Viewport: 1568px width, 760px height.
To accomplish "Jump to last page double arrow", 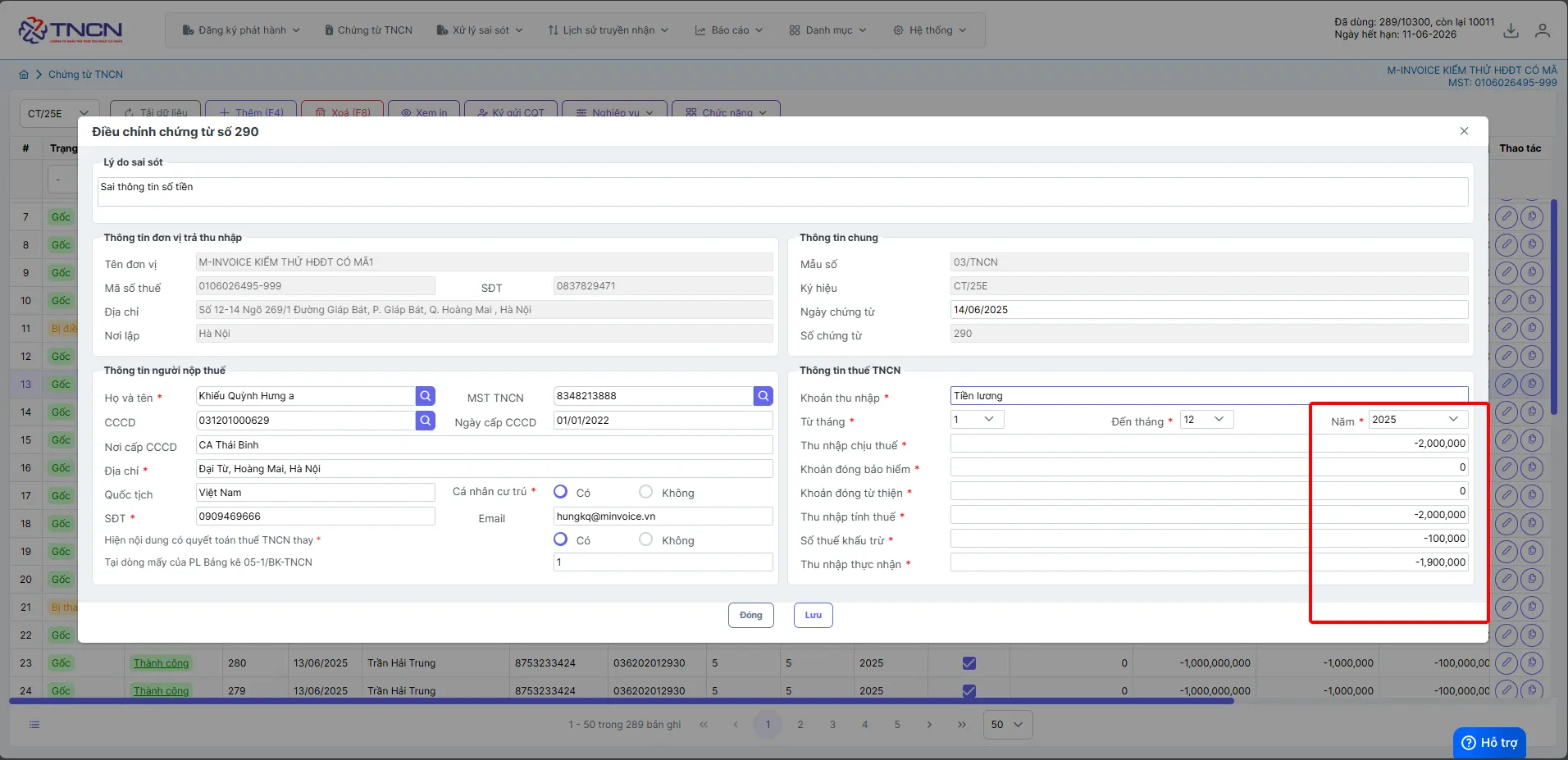I will tap(962, 725).
